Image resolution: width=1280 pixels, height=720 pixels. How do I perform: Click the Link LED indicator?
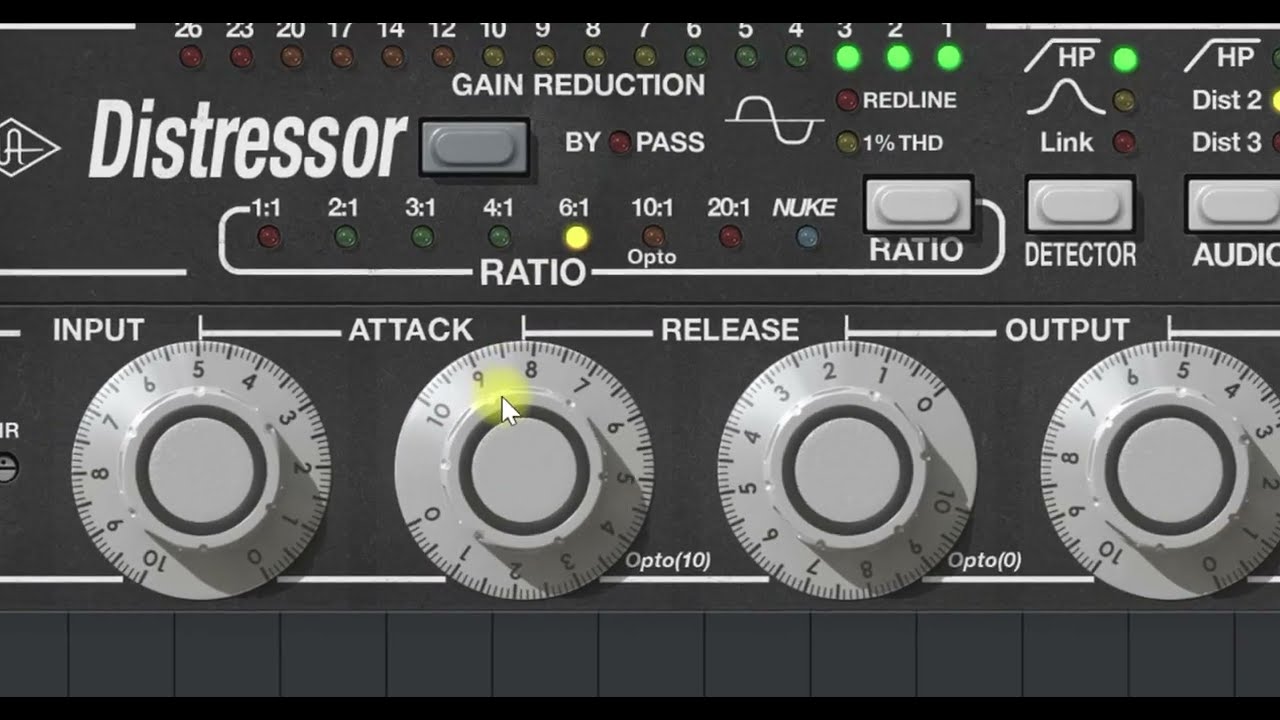[x=1124, y=142]
